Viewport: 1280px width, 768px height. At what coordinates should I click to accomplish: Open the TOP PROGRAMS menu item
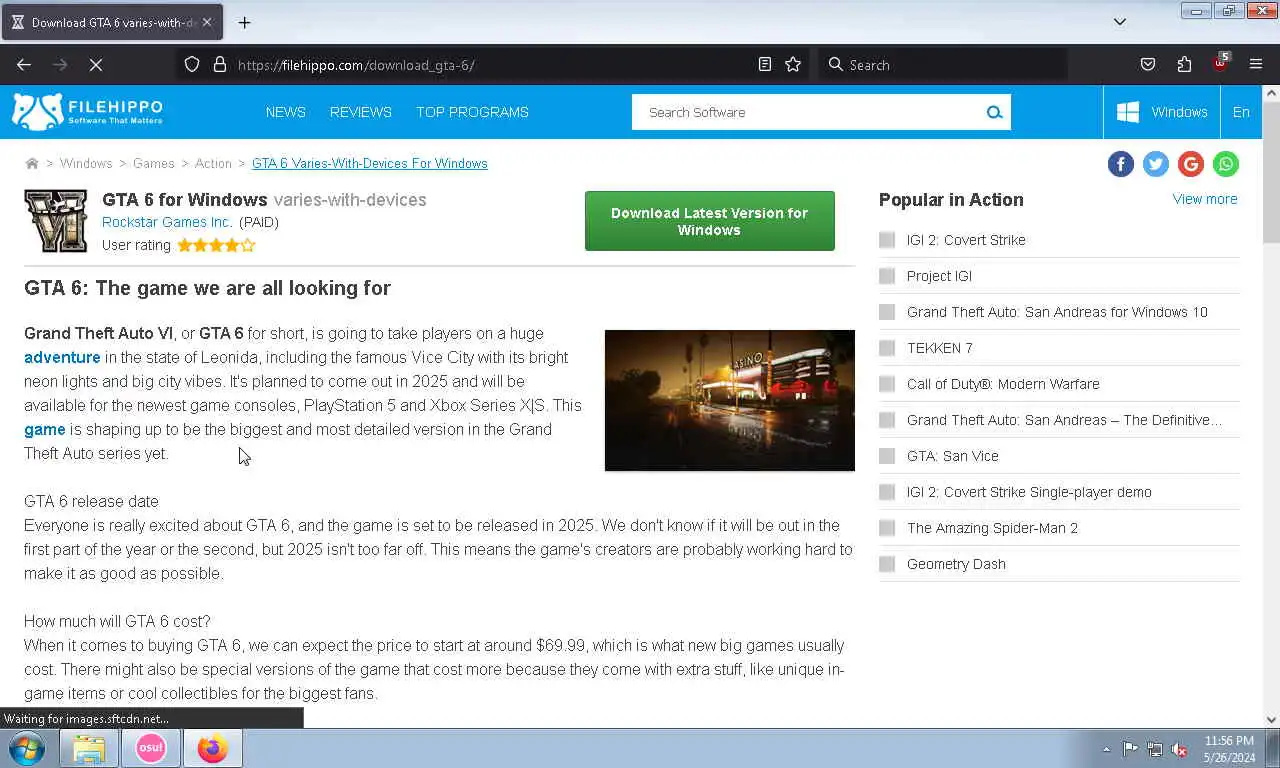coord(472,112)
